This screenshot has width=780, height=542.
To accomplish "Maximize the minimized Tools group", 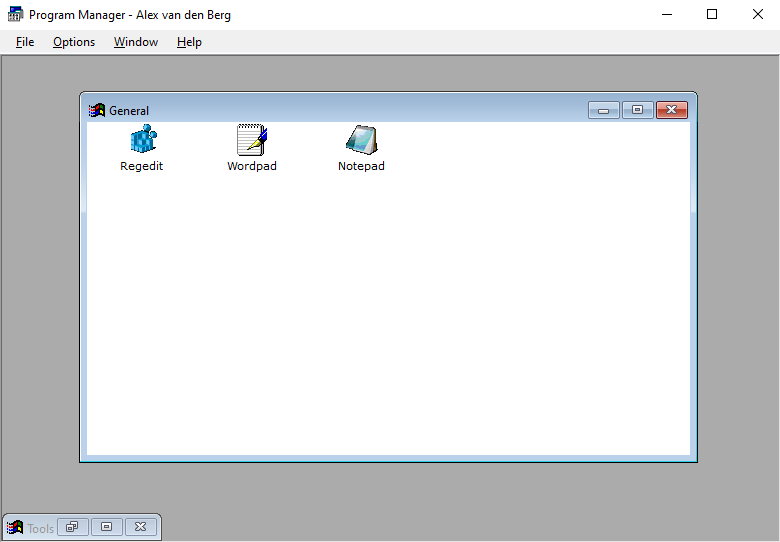I will click(106, 527).
